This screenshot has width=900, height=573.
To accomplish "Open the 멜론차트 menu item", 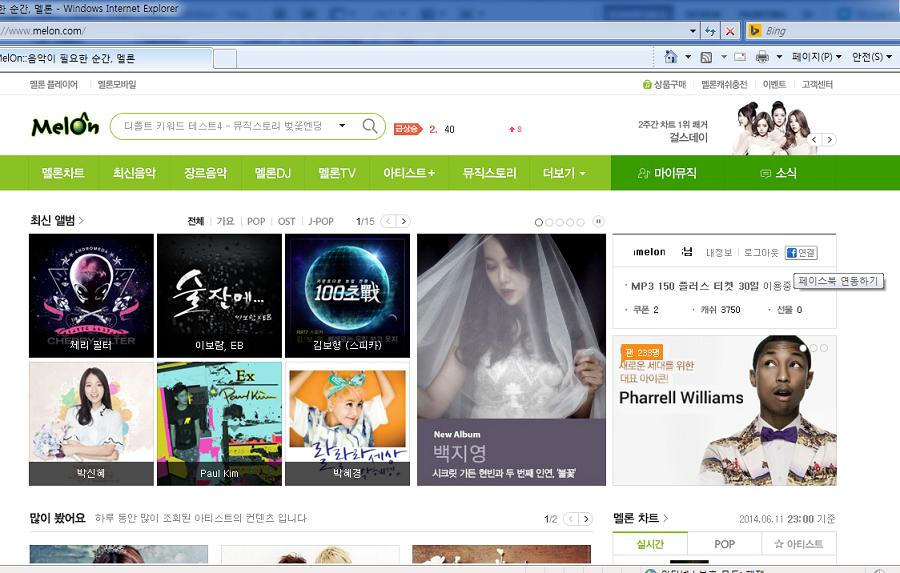I will (x=63, y=173).
